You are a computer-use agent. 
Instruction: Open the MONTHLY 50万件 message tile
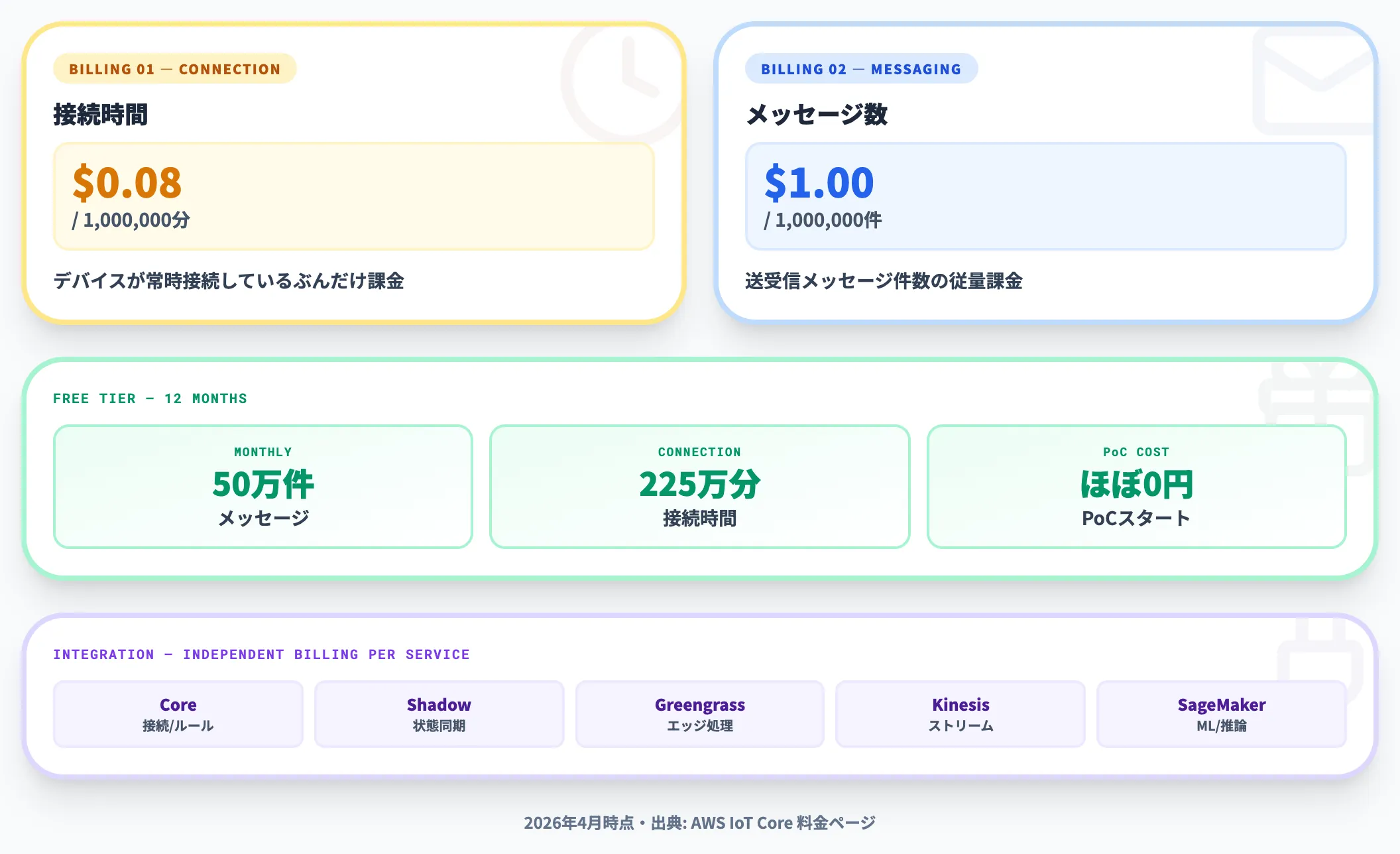[262, 486]
